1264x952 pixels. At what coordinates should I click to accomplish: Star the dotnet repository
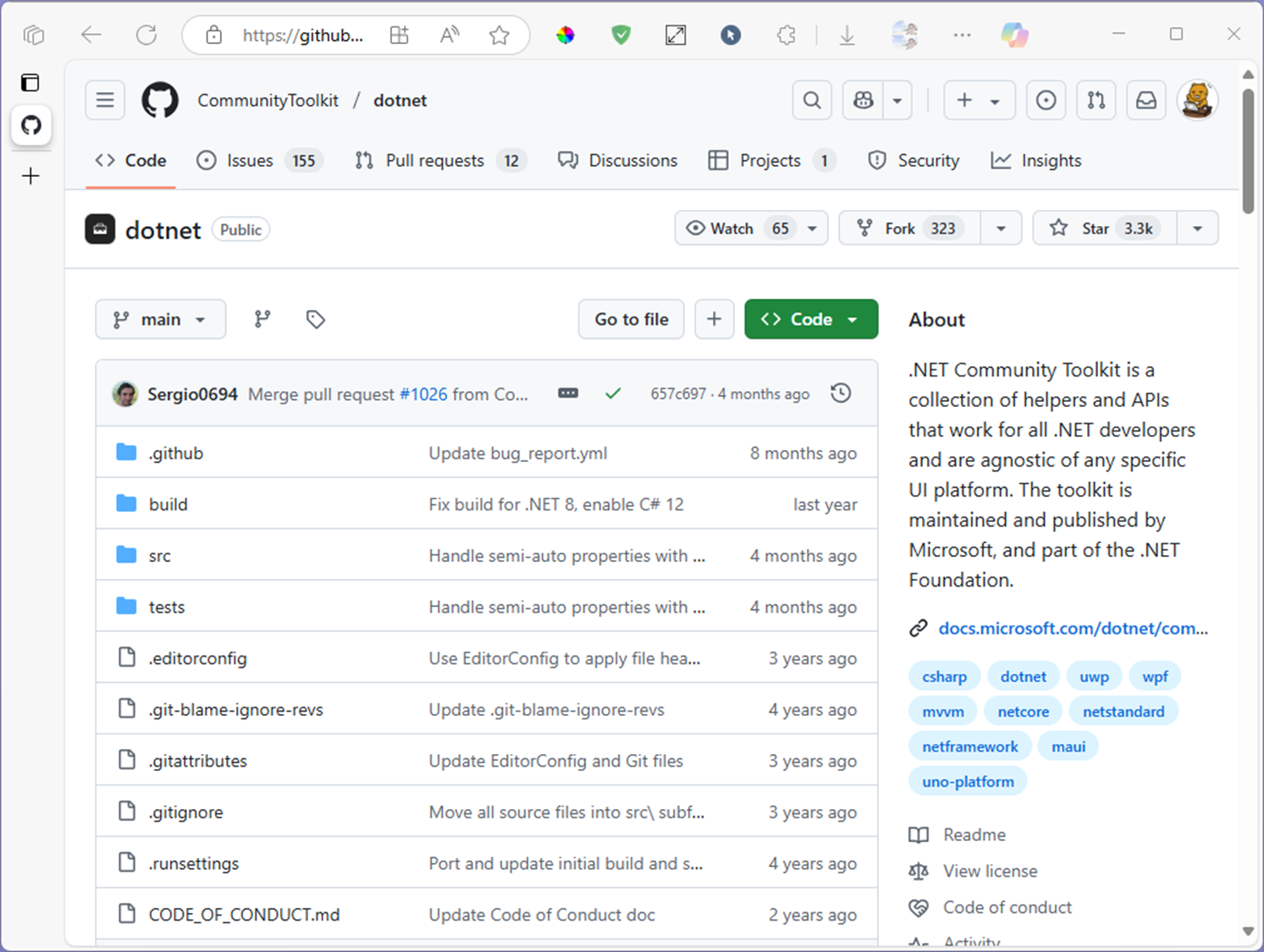[1105, 228]
